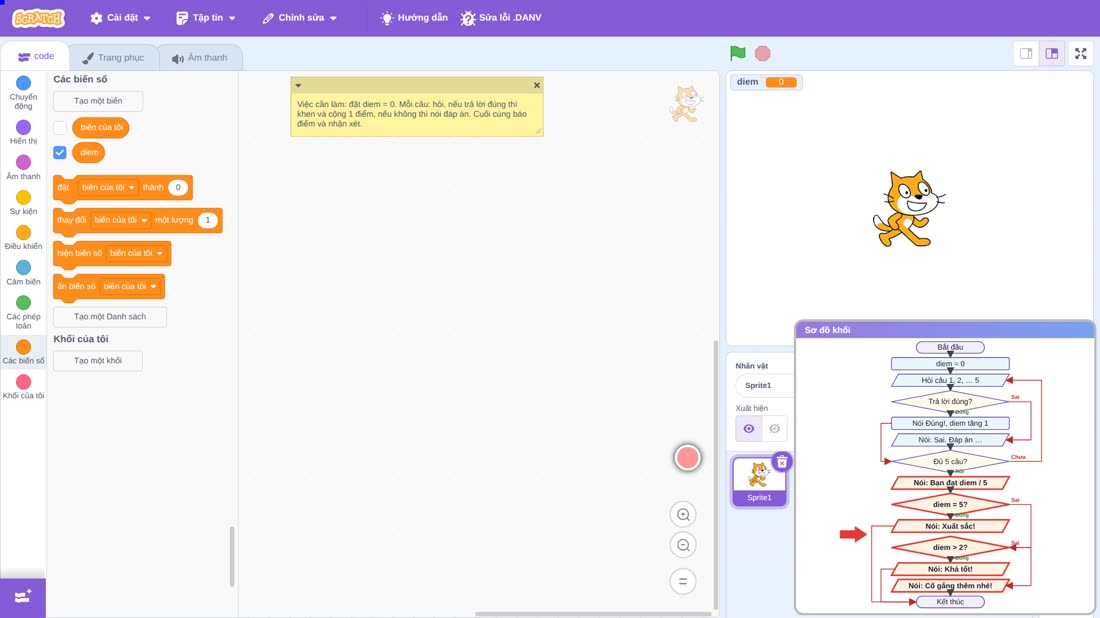Open variable dropdown in thay đổi block

120,220
